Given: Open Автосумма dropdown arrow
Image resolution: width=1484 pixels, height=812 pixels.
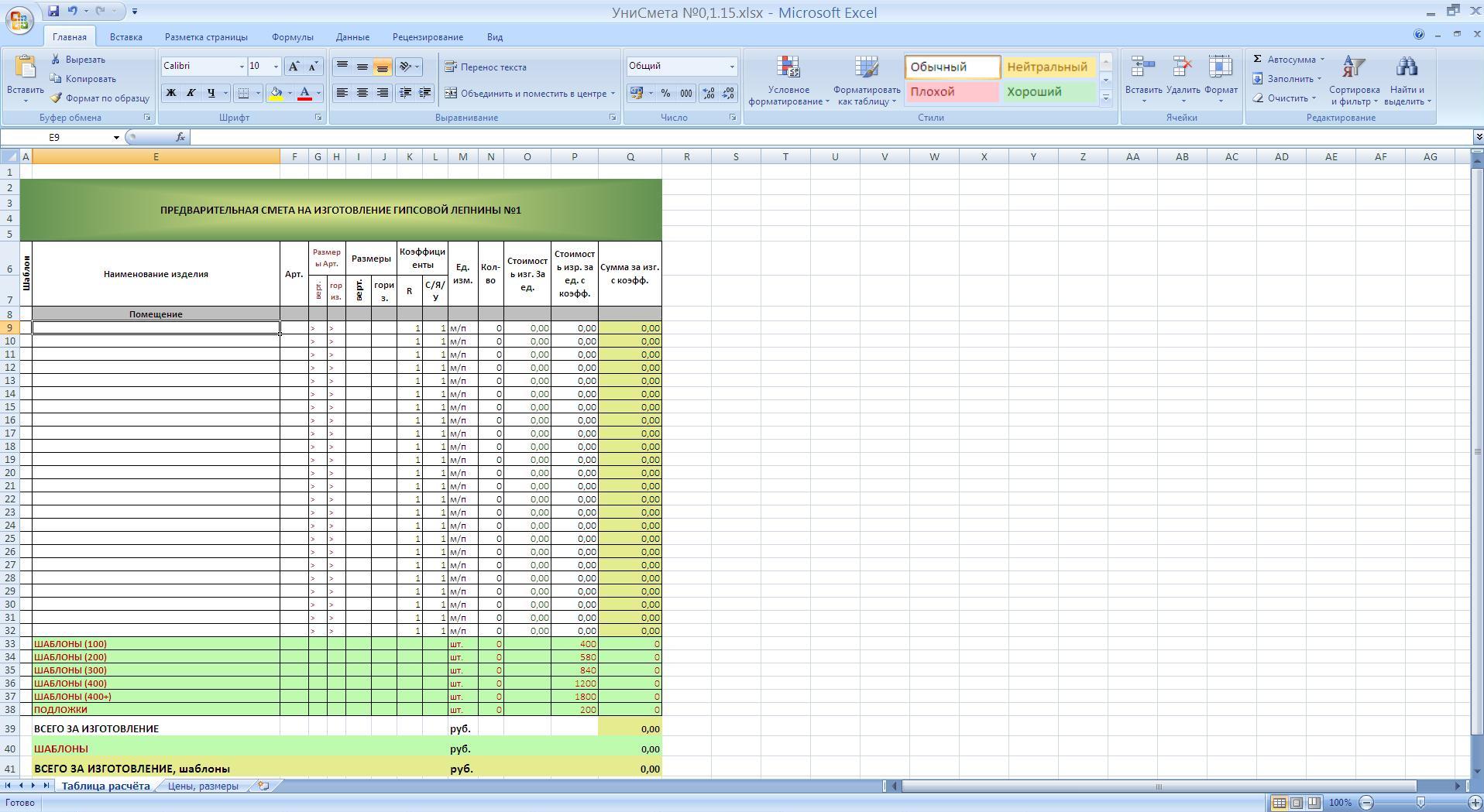Looking at the screenshot, I should coord(1322,60).
